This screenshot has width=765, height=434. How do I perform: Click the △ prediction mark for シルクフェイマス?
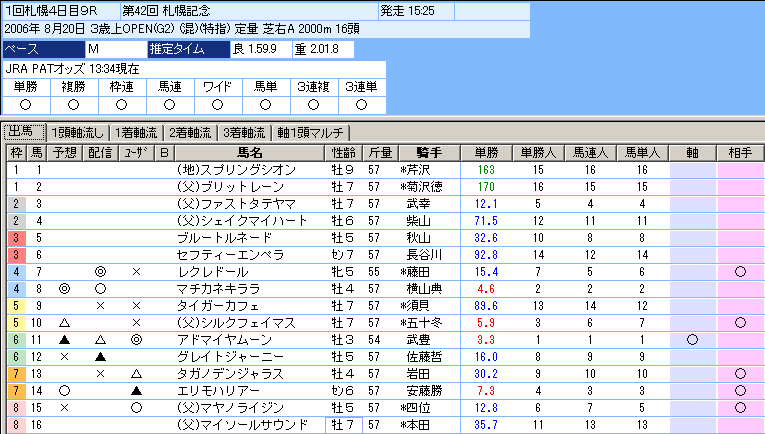65,323
